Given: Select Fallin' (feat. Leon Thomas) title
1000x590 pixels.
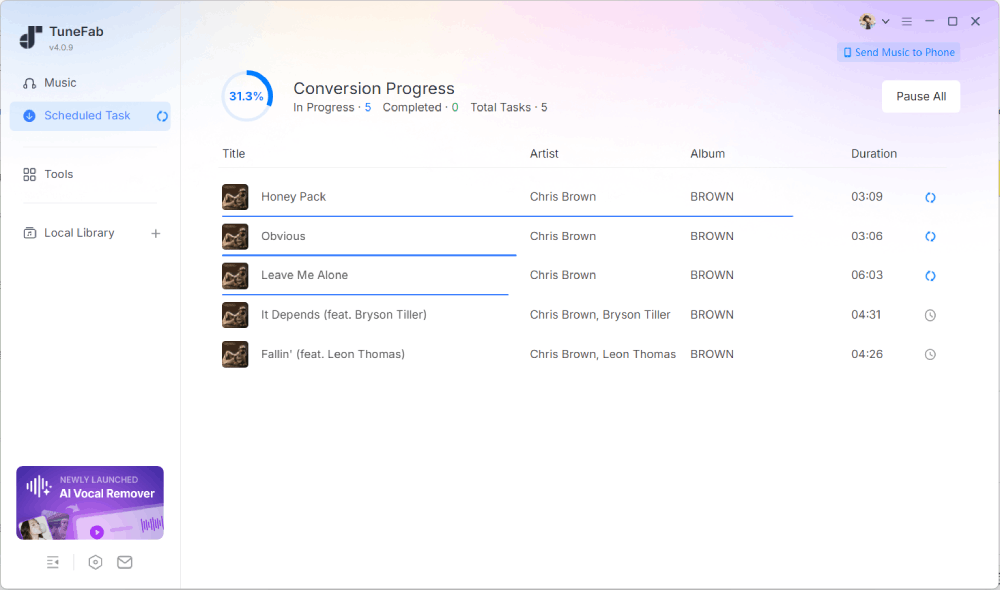Looking at the screenshot, I should click(x=333, y=354).
